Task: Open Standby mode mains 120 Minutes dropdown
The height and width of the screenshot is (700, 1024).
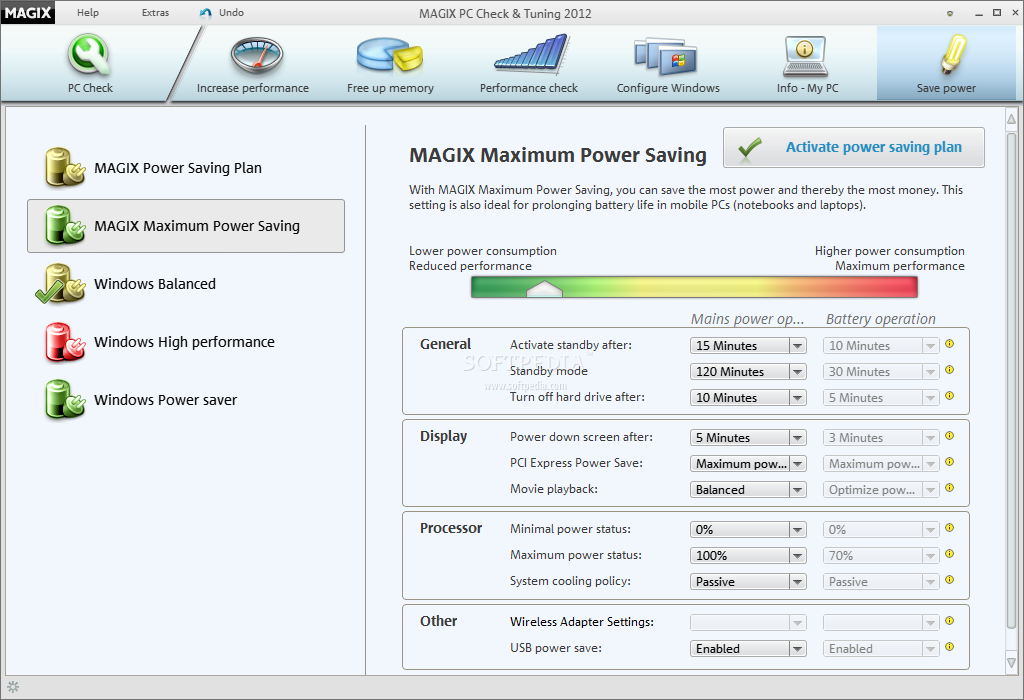Action: point(748,372)
